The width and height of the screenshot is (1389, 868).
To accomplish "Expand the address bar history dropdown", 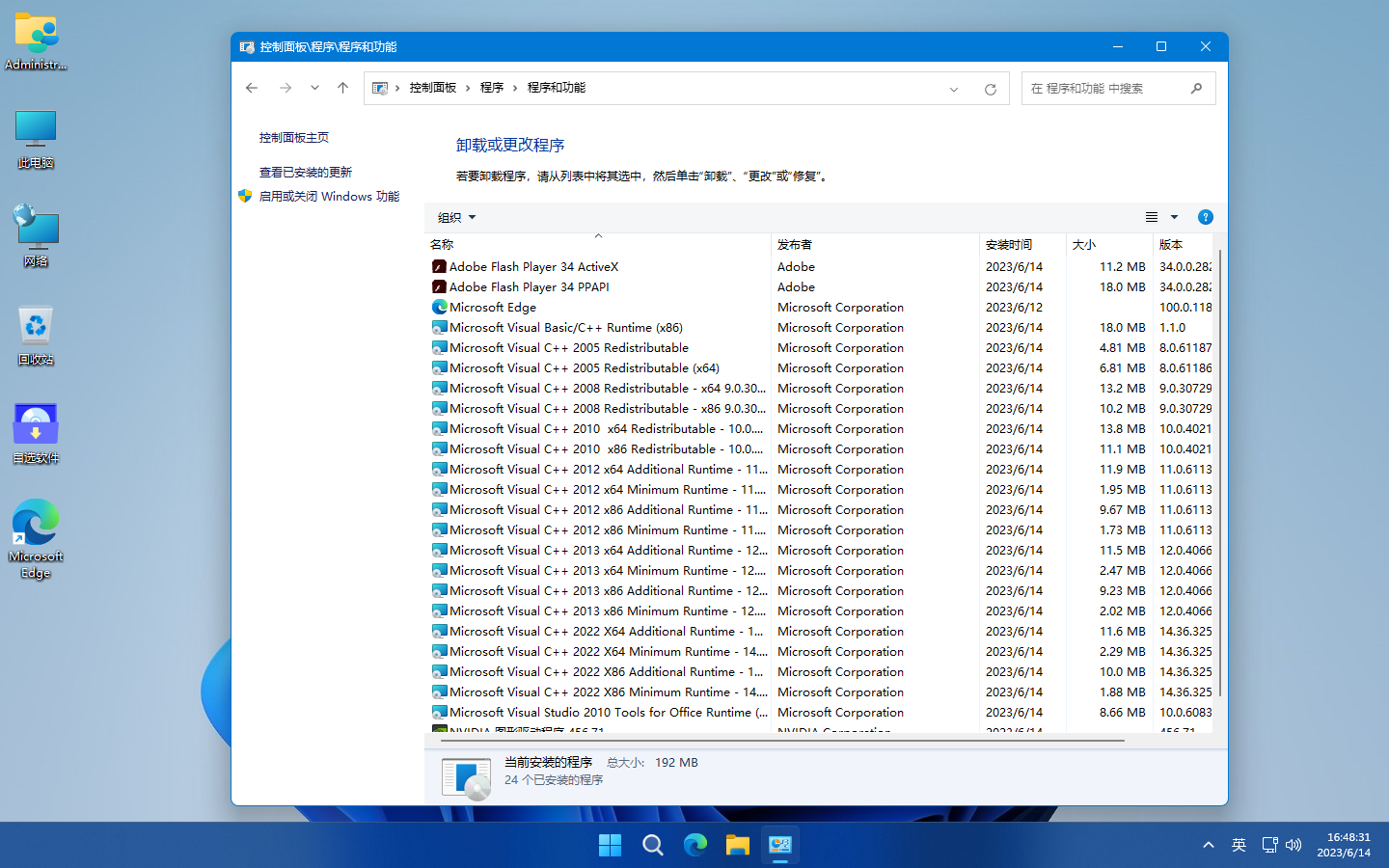I will pos(954,89).
